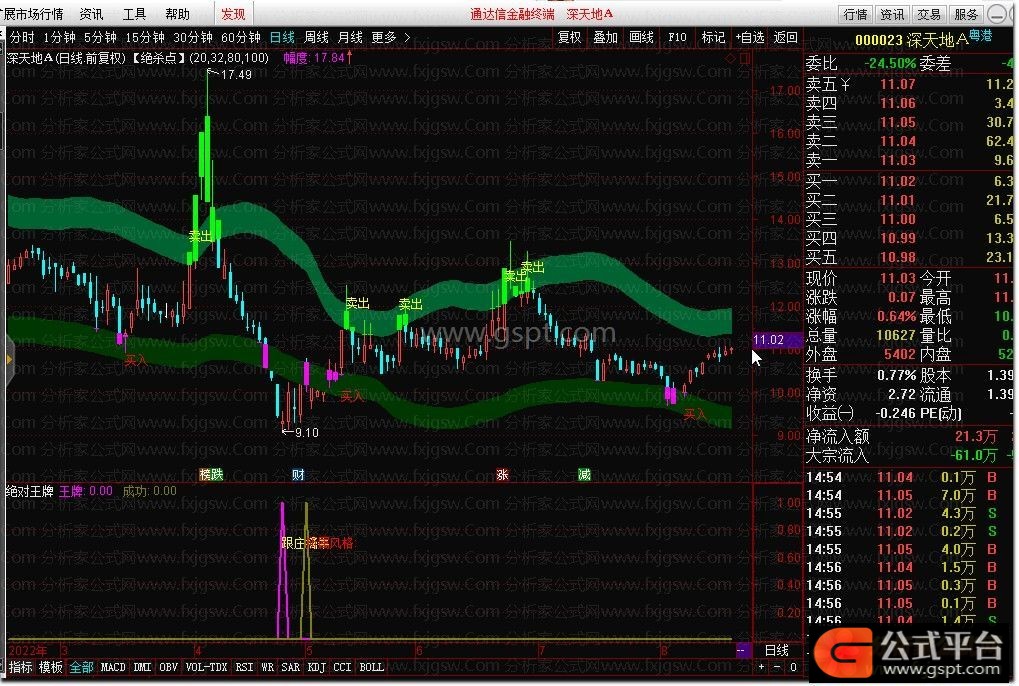The width and height of the screenshot is (1019, 686).
Task: Click the 0 reset button beside zoom controls
Action: pos(793,667)
